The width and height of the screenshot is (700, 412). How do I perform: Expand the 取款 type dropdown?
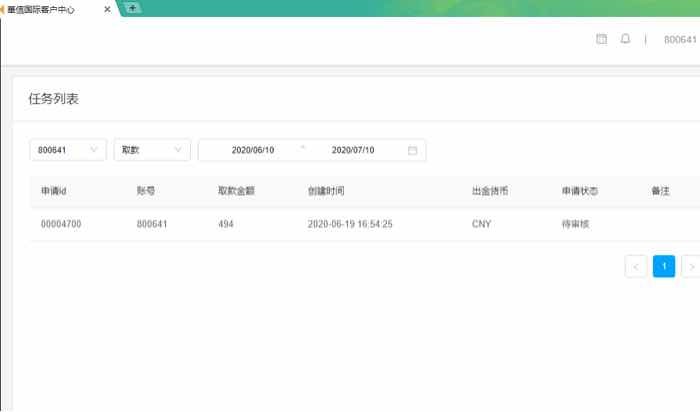(x=152, y=150)
